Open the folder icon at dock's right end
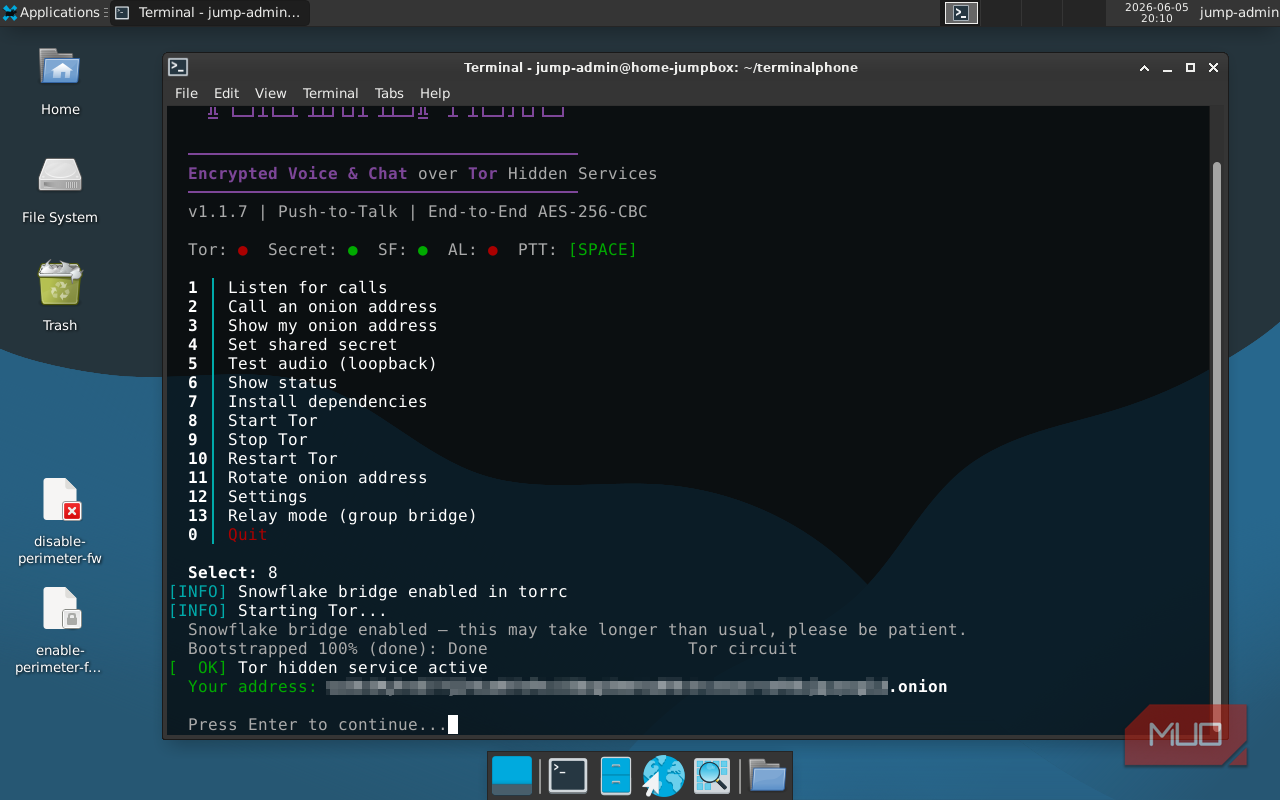The image size is (1280, 800). [x=767, y=775]
